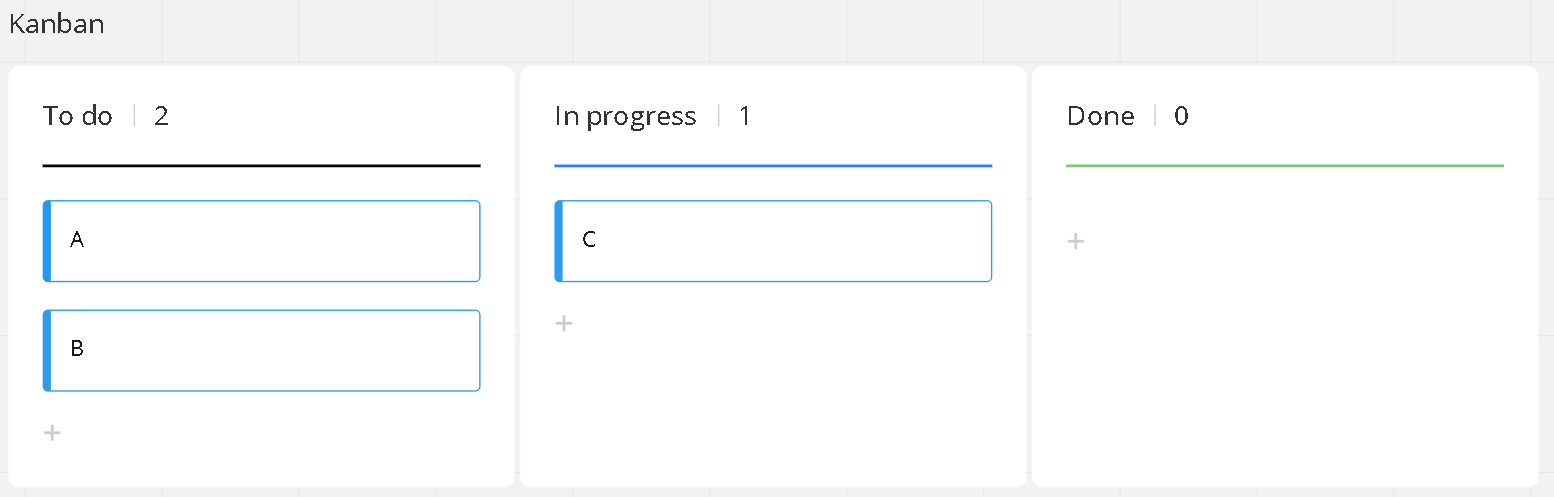Click the Done column count 0
Screen dimensions: 1554x497
pos(1181,116)
